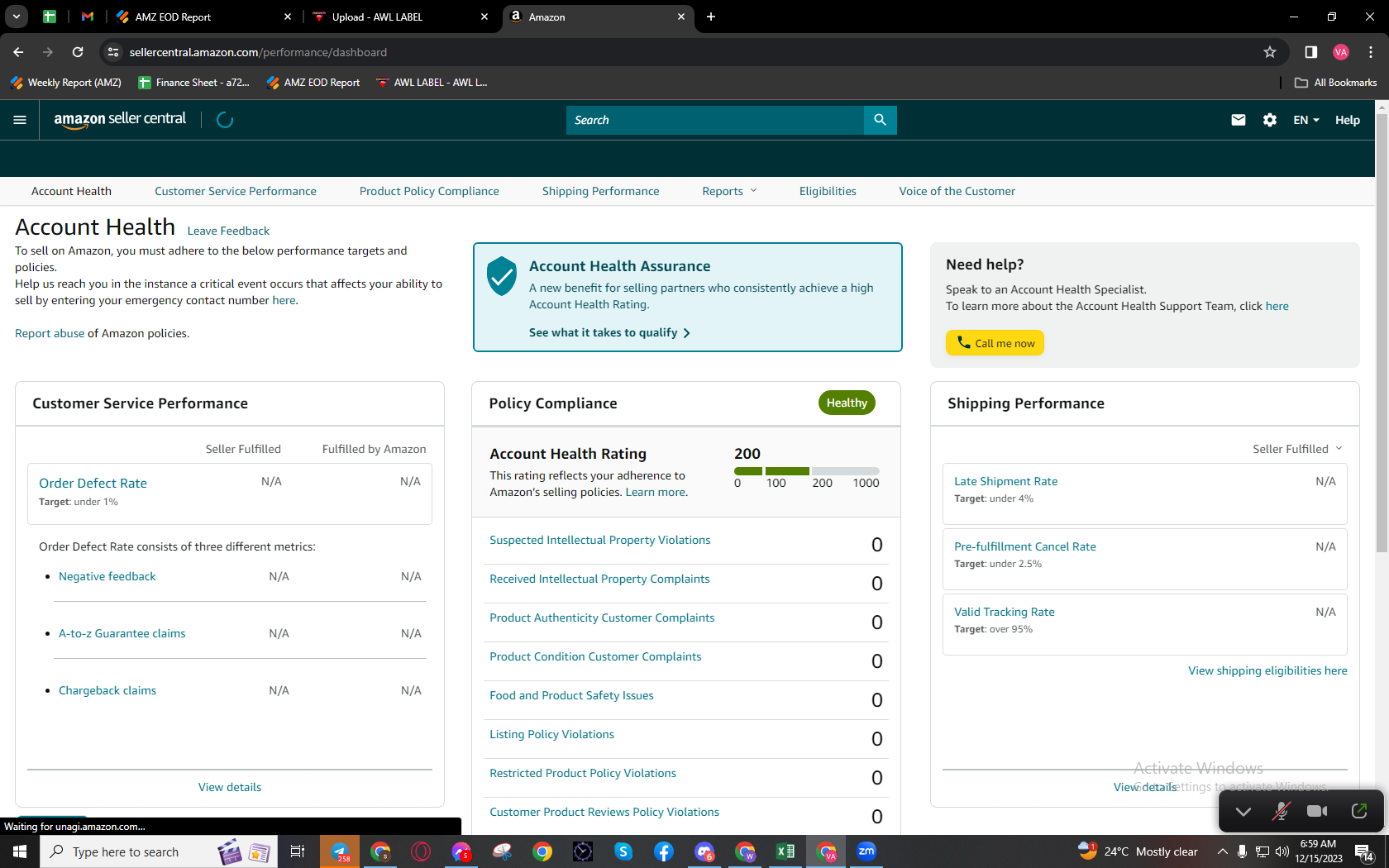Click the Healthy status badge
This screenshot has width=1389, height=868.
coord(847,403)
